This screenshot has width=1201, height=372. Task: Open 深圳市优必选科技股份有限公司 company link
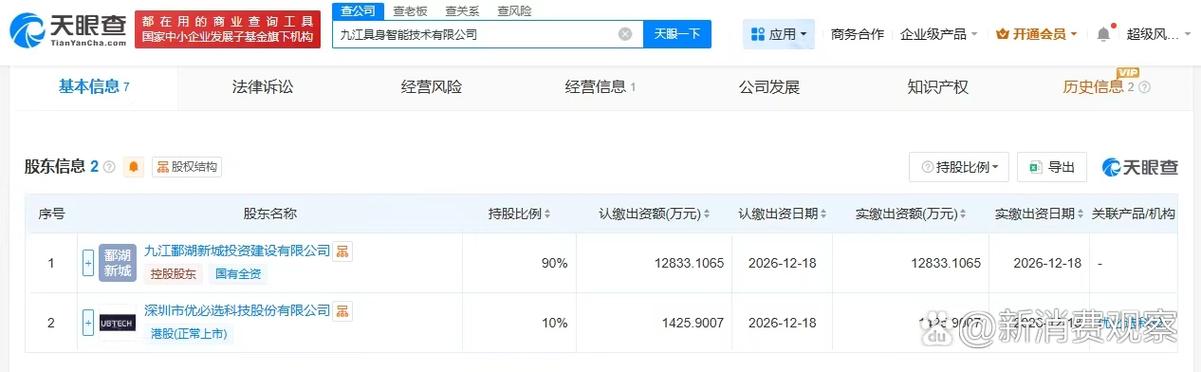(x=237, y=311)
